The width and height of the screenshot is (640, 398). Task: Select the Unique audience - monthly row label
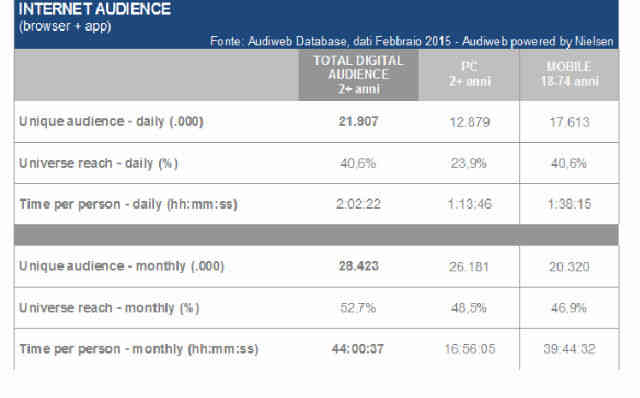tap(121, 266)
